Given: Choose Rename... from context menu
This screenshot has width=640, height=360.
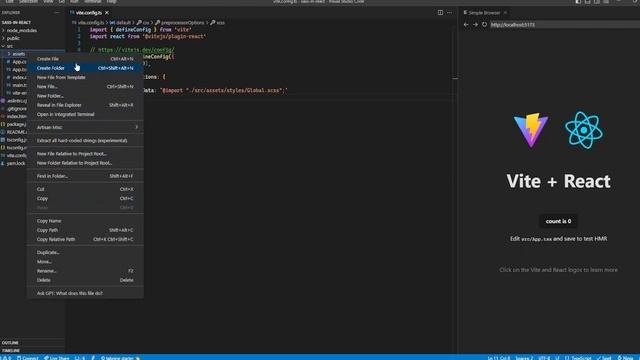Looking at the screenshot, I should tap(85, 271).
